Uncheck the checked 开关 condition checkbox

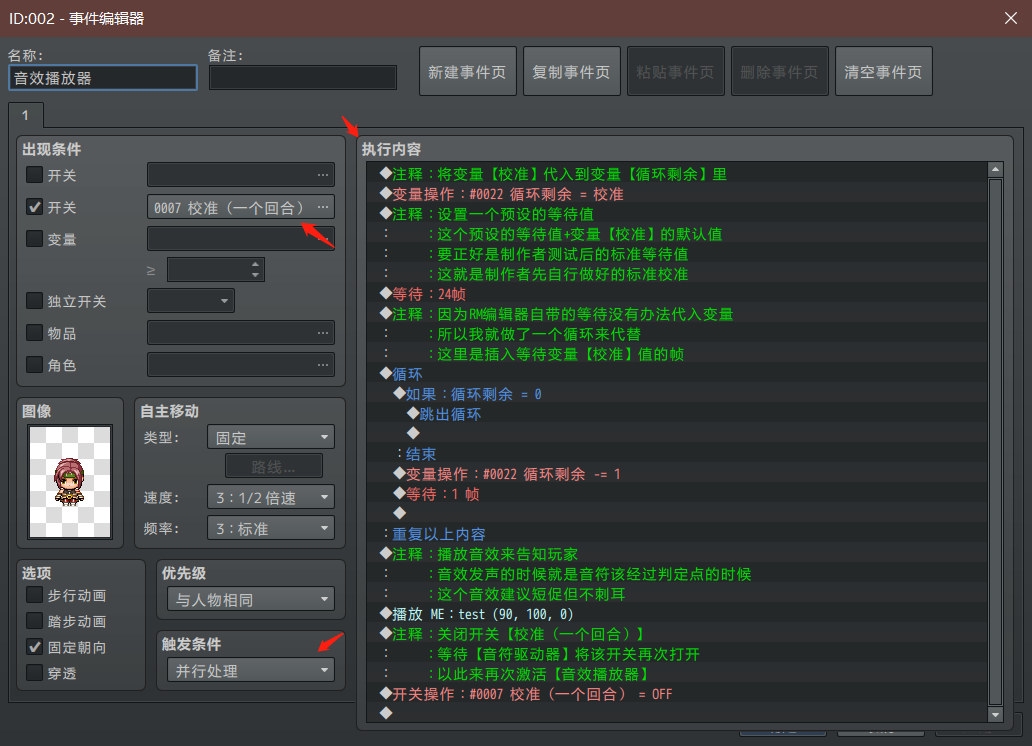tap(34, 207)
